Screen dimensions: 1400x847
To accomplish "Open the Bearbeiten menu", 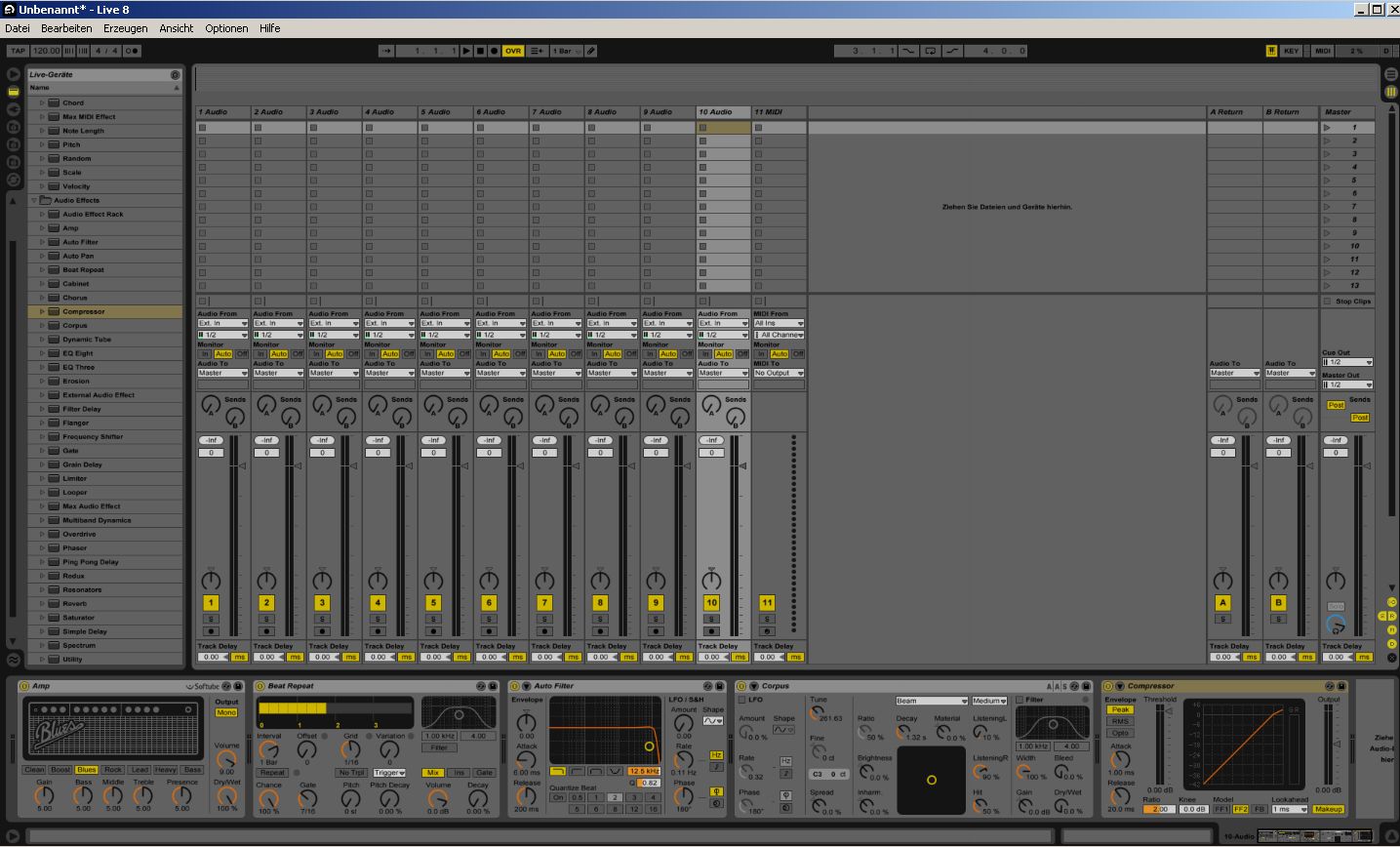I will click(66, 28).
